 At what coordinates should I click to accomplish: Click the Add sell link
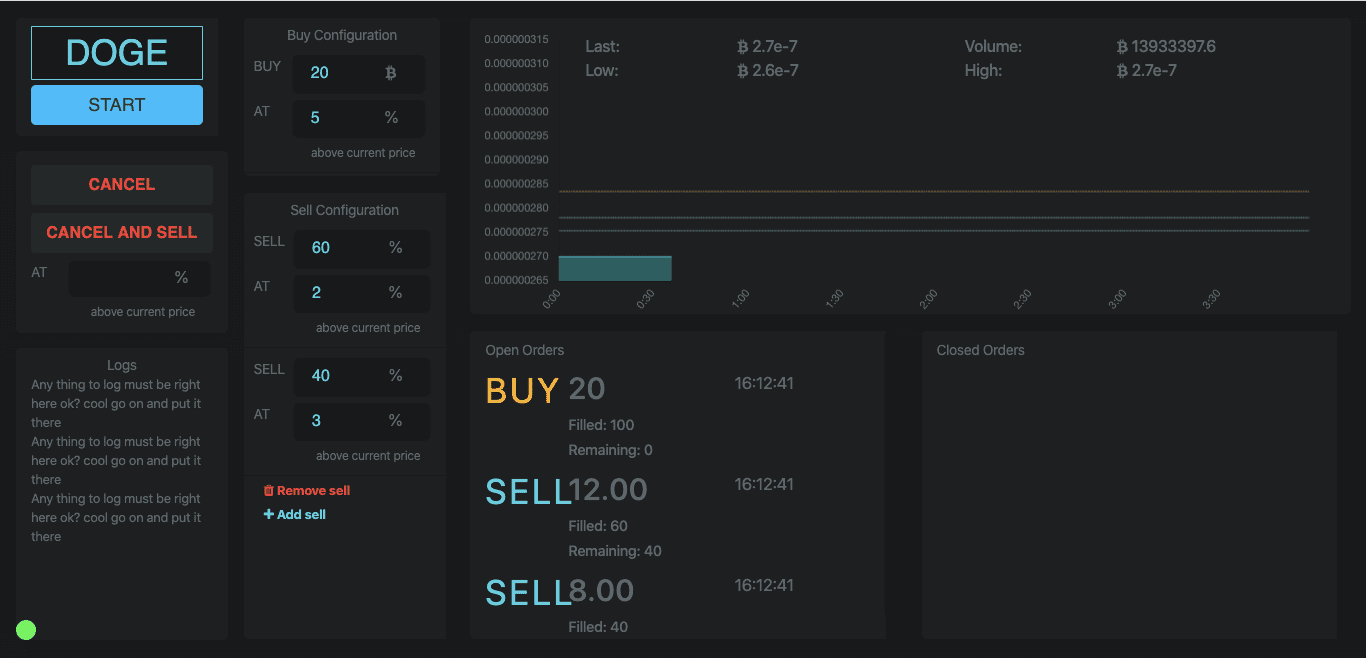click(x=295, y=515)
